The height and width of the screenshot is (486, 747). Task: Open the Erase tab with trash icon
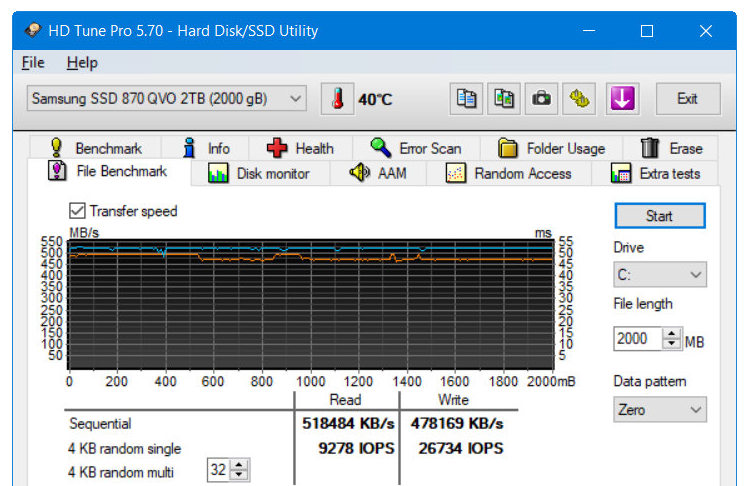pos(671,148)
